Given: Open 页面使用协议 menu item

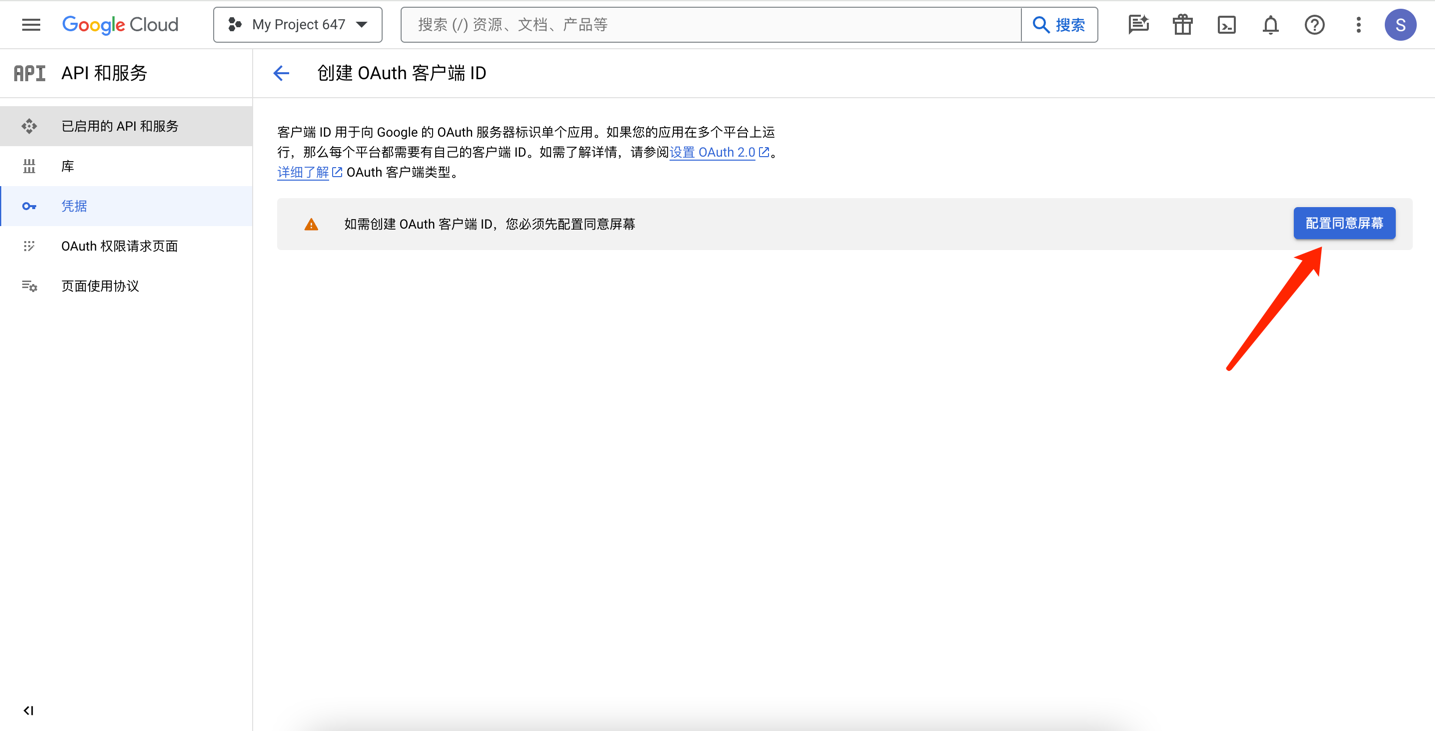Looking at the screenshot, I should (x=126, y=286).
